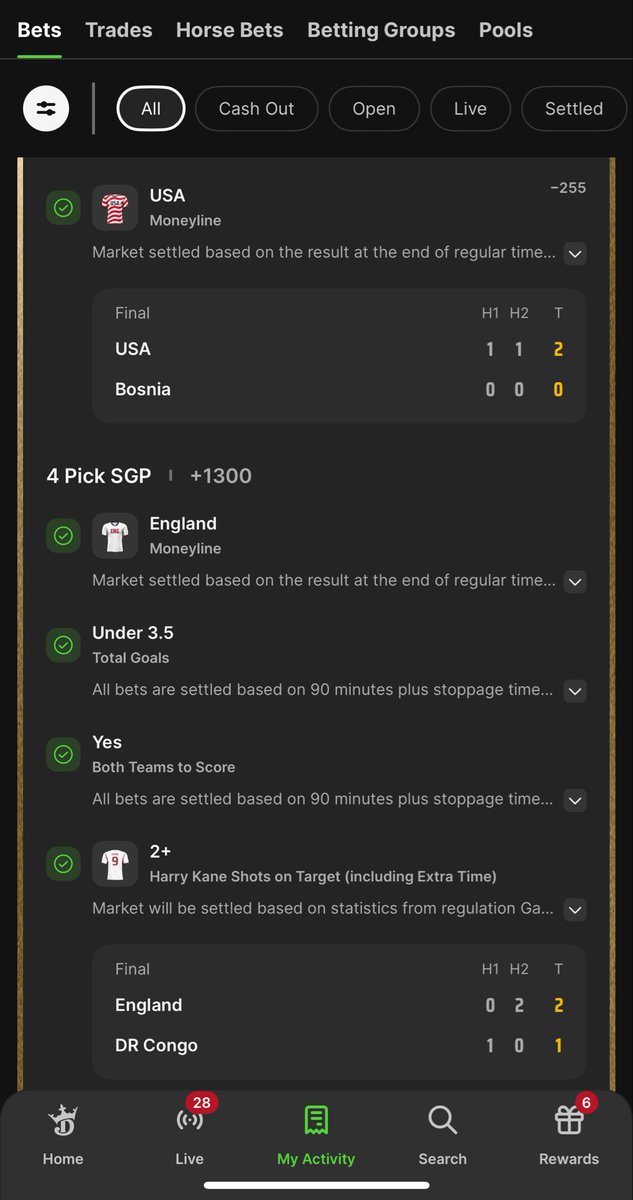
Task: Show only Settled bets
Action: tap(574, 109)
